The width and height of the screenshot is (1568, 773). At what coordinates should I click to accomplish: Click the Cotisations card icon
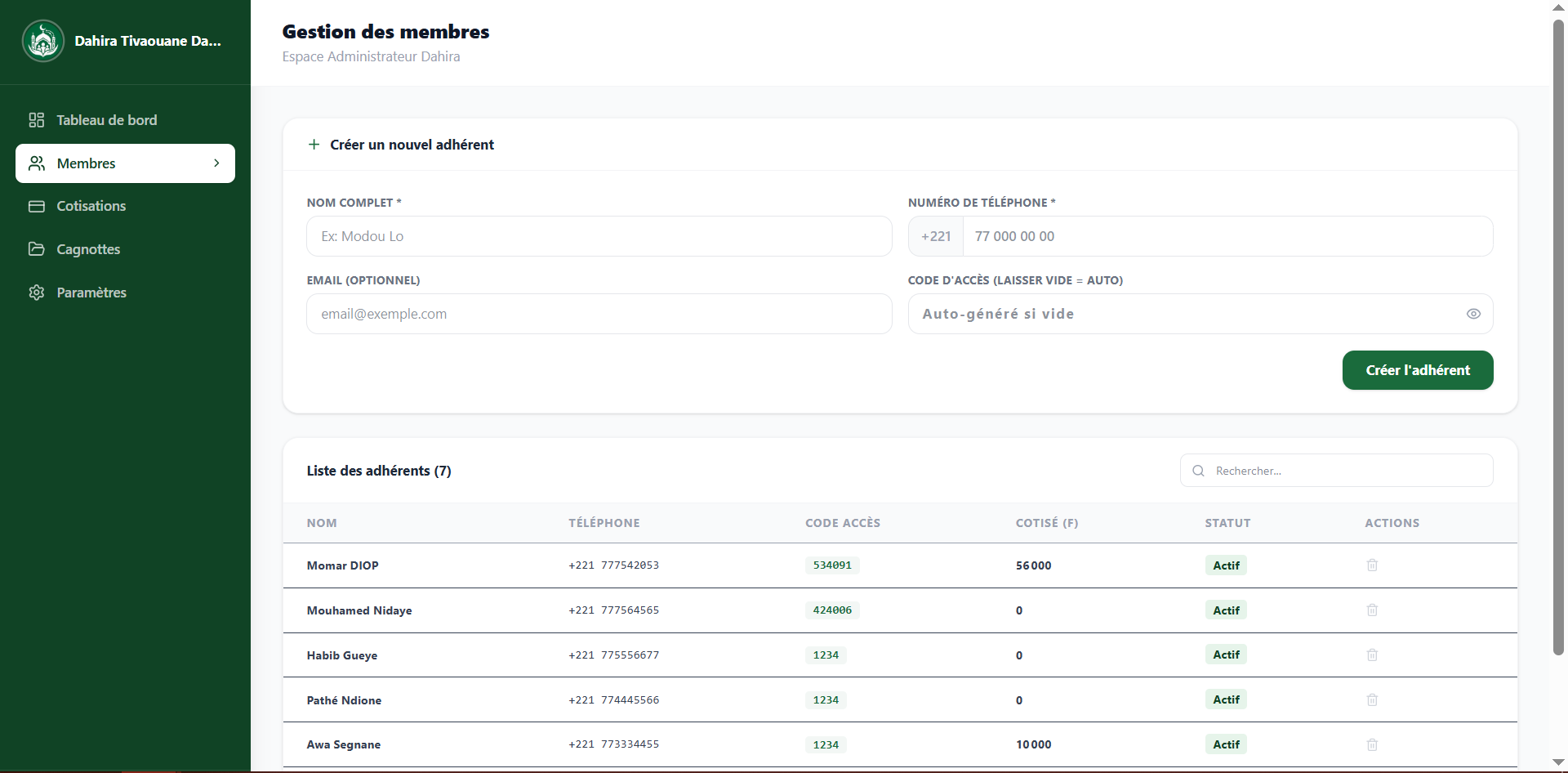tap(37, 206)
